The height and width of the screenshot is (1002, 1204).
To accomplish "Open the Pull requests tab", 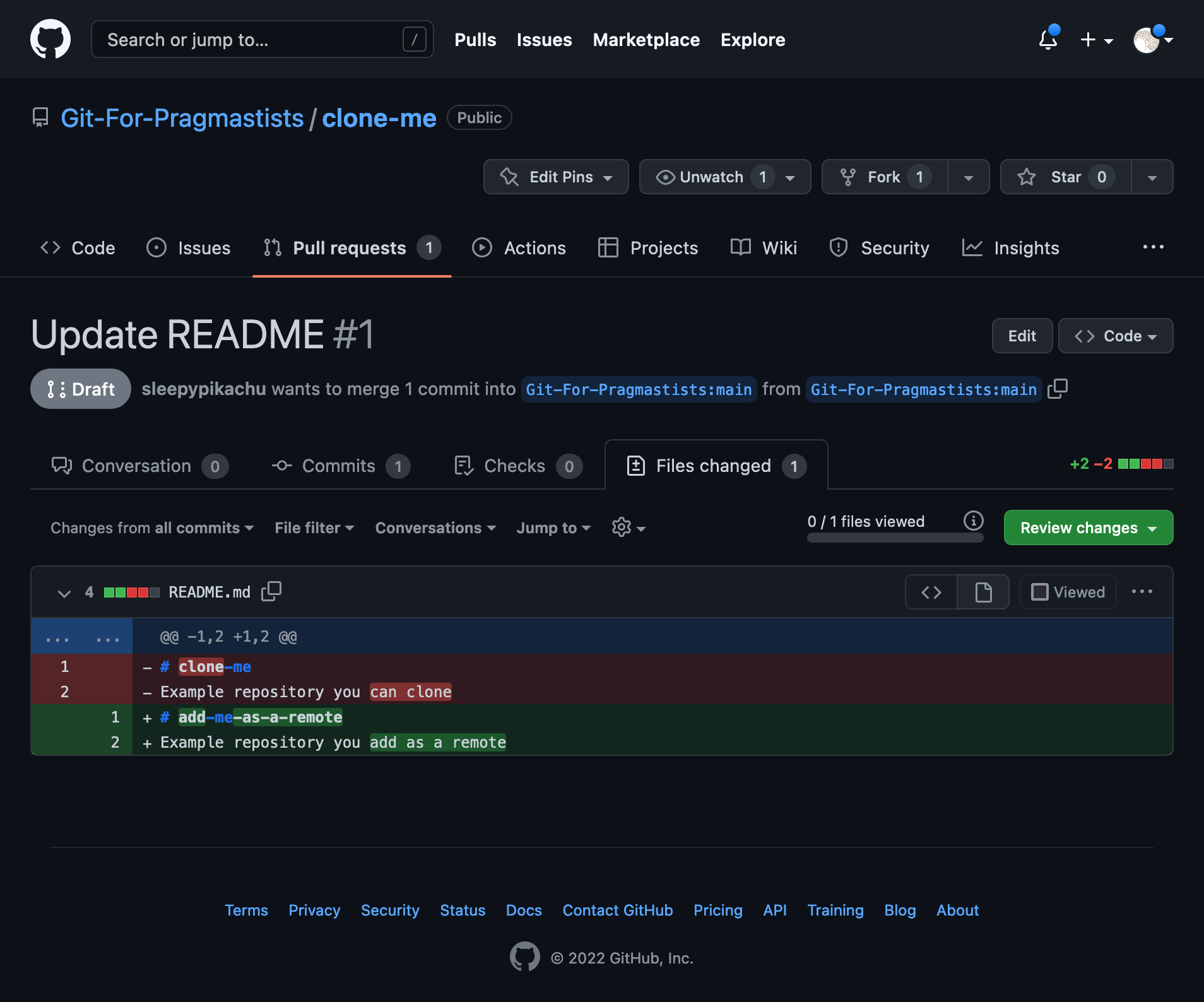I will (x=352, y=248).
